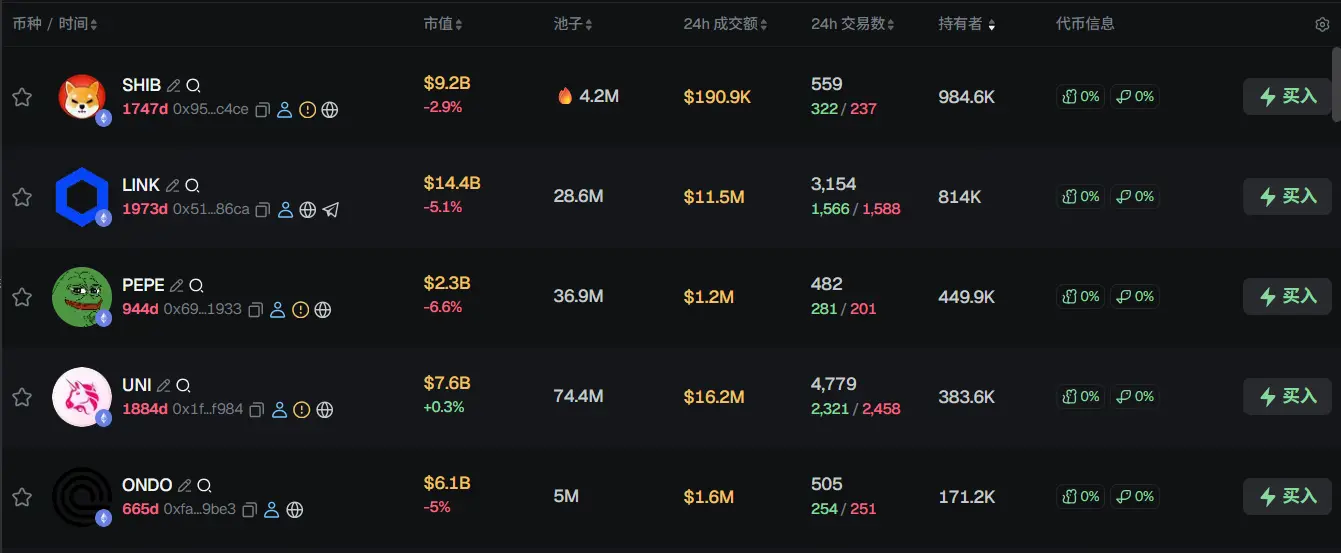Image resolution: width=1341 pixels, height=553 pixels.
Task: Click the blue user icon on SHIB row
Action: click(x=285, y=110)
